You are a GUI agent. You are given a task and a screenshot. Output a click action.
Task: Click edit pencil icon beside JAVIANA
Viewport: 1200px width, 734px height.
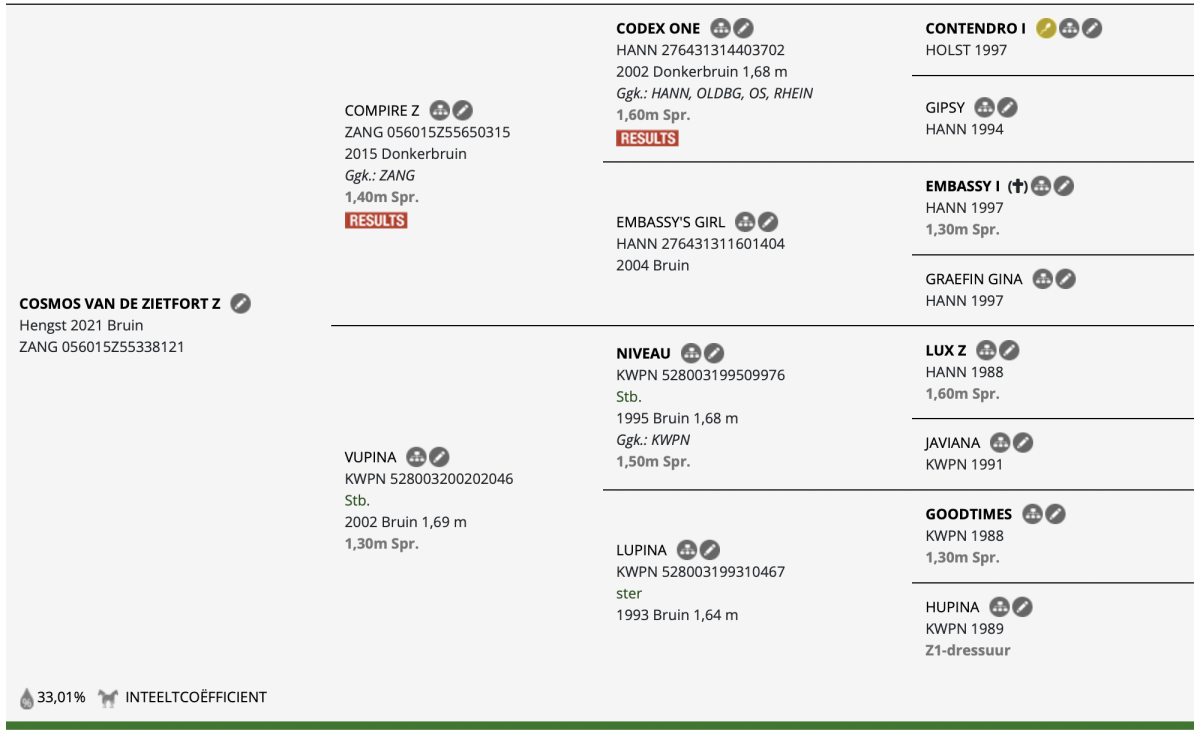1023,442
